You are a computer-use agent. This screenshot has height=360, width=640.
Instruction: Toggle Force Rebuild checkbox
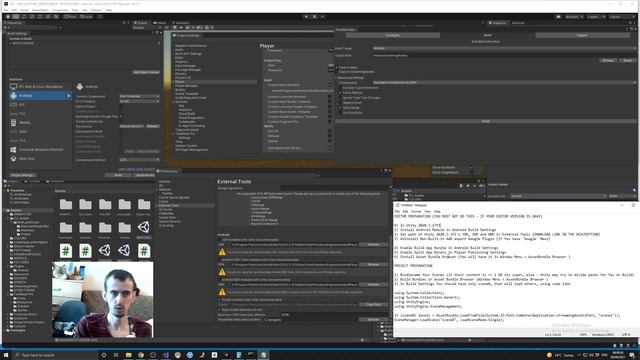pos(340,93)
